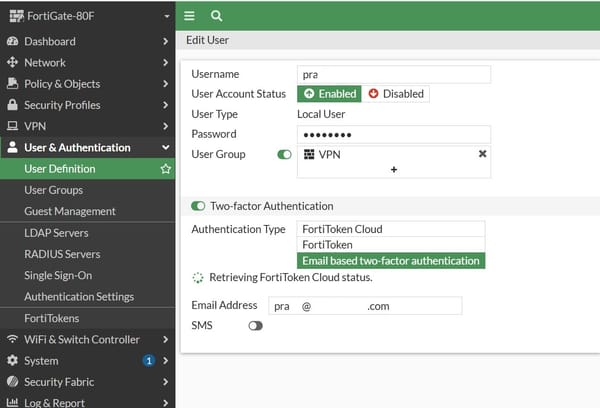This screenshot has width=600, height=408.
Task: Toggle the hamburger menu icon
Action: pyautogui.click(x=189, y=16)
